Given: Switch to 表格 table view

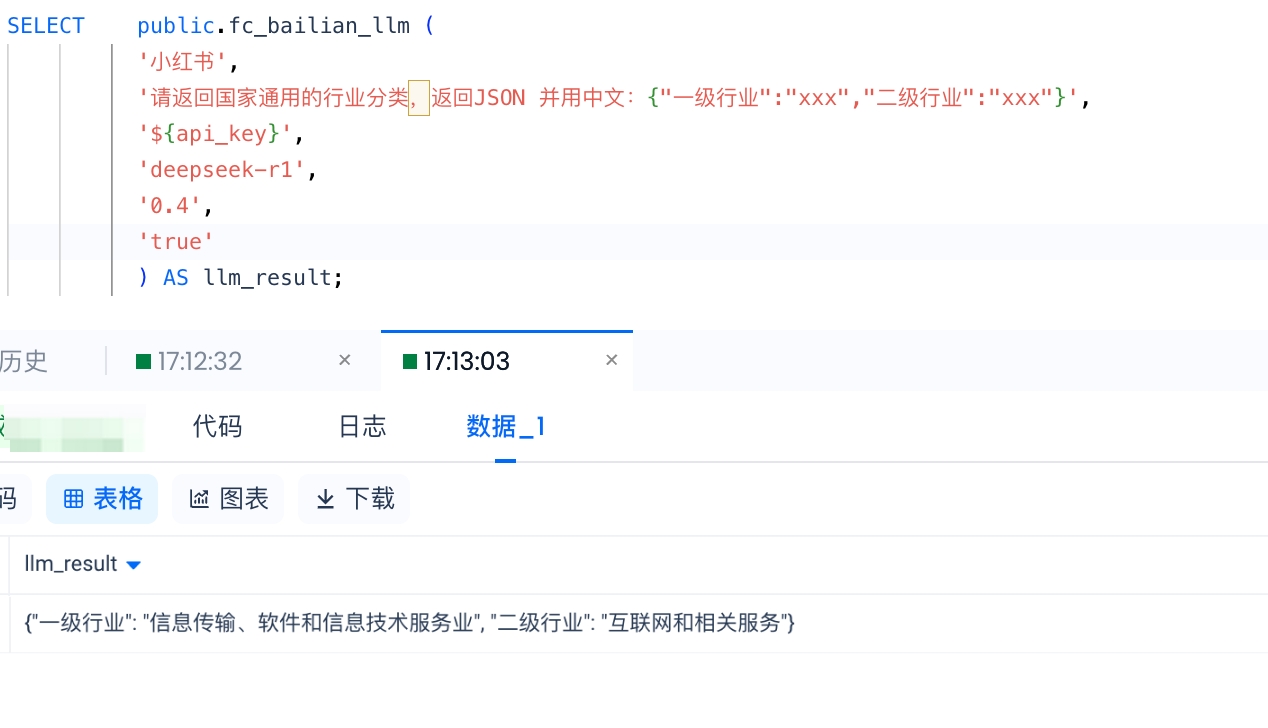Looking at the screenshot, I should pos(102,499).
